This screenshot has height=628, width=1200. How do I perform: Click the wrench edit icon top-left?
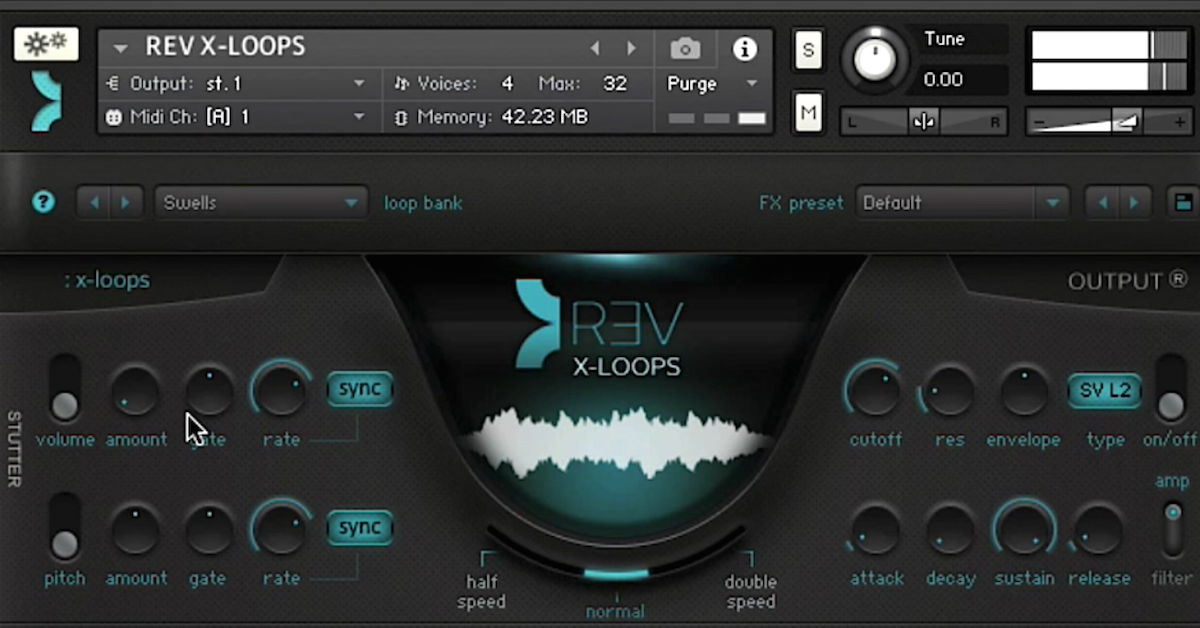click(x=45, y=44)
